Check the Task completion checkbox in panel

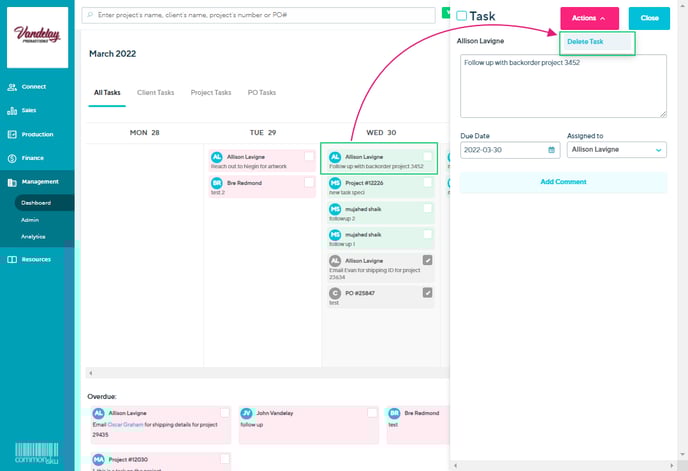tap(462, 17)
